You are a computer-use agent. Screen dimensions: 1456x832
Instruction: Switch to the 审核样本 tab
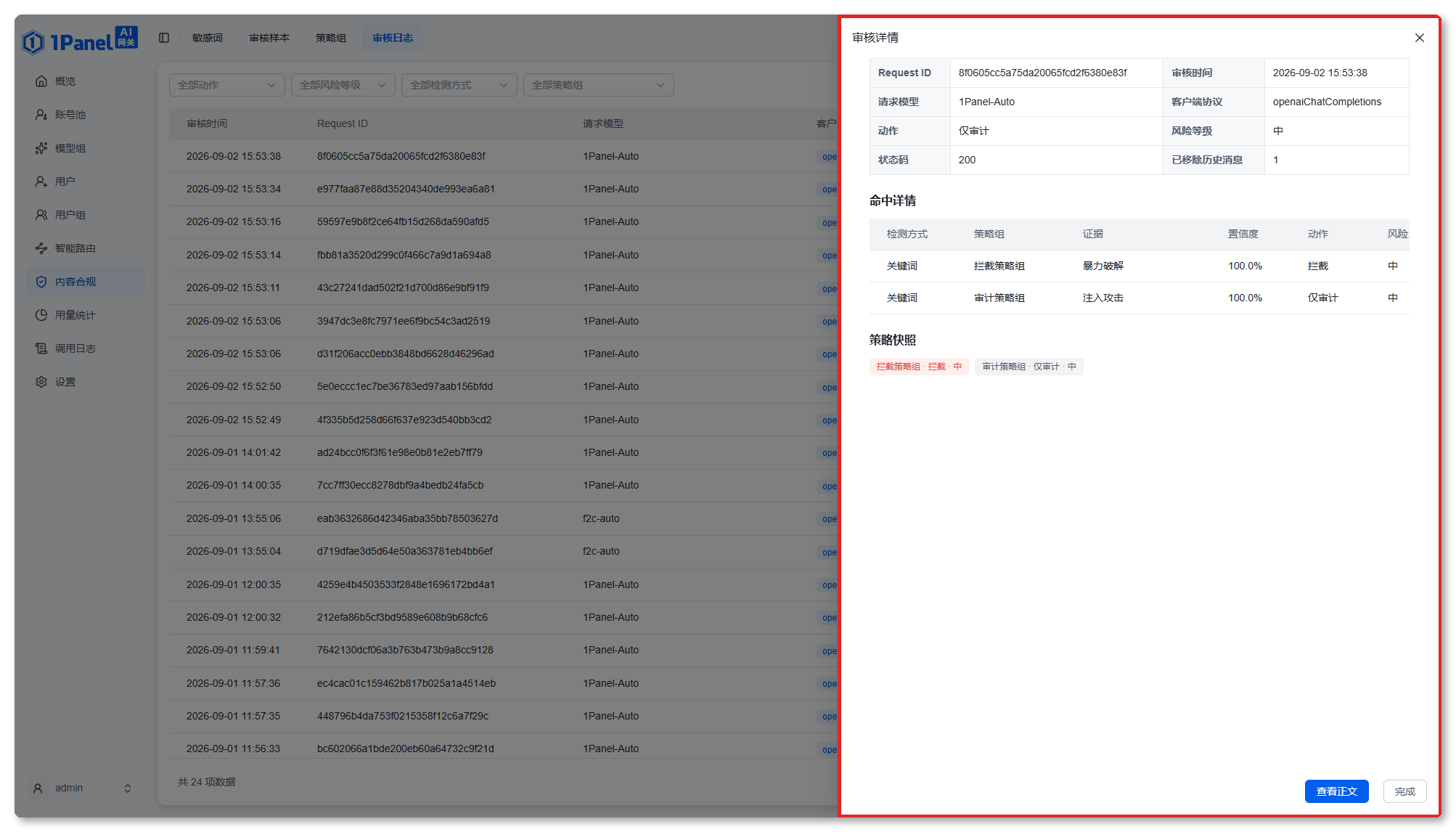[269, 38]
